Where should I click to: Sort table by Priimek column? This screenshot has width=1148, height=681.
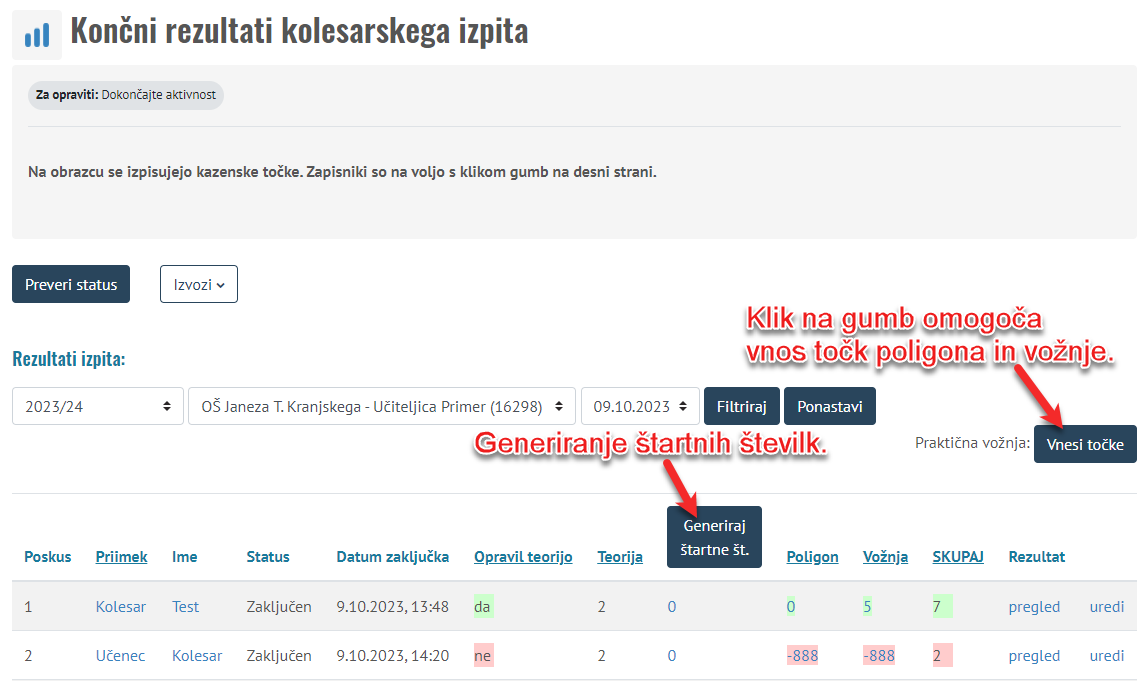pos(121,557)
